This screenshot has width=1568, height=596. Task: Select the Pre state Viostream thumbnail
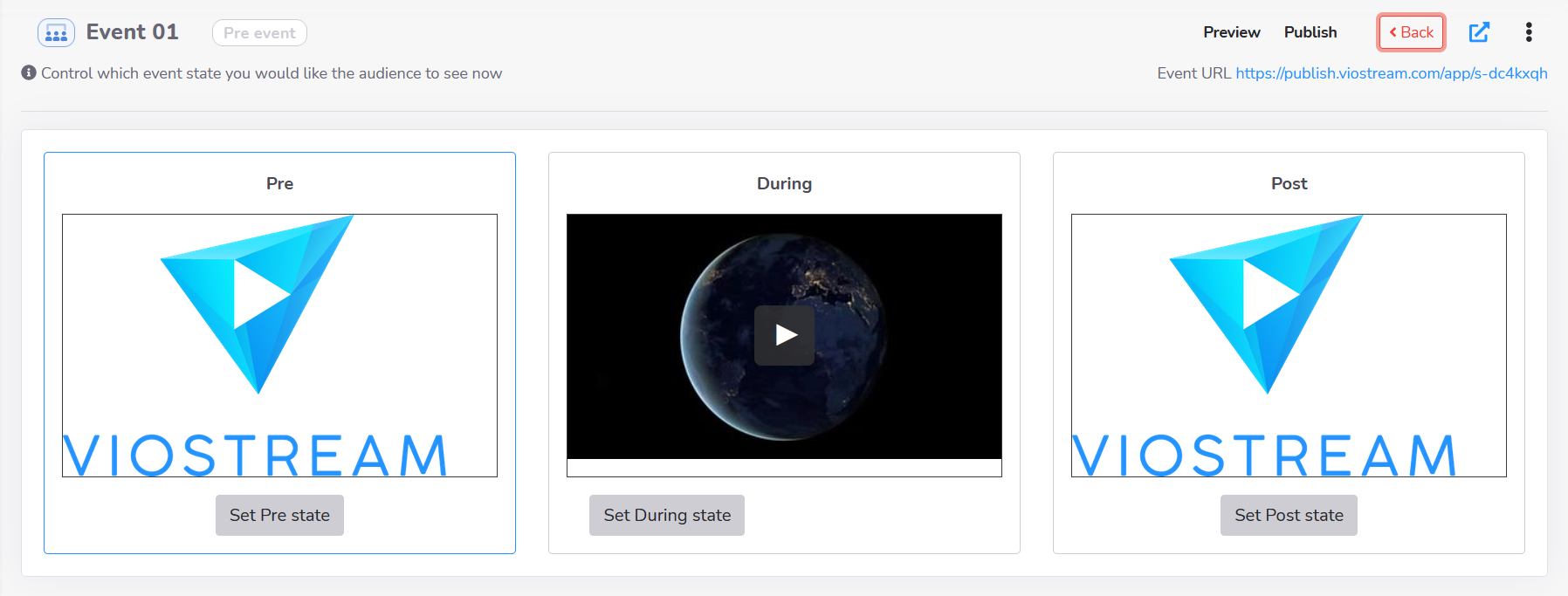click(279, 346)
